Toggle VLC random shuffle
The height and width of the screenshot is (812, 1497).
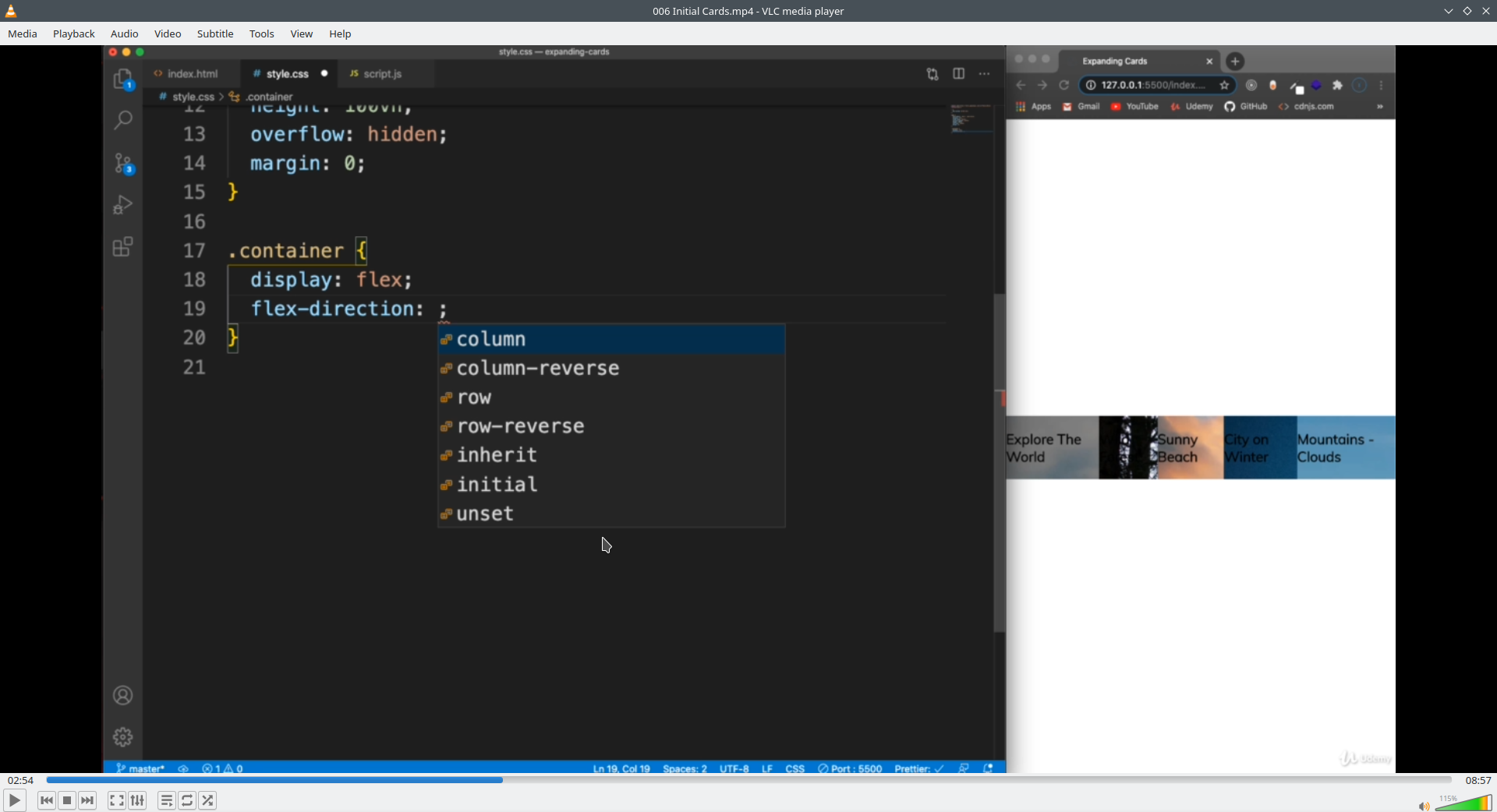tap(207, 800)
